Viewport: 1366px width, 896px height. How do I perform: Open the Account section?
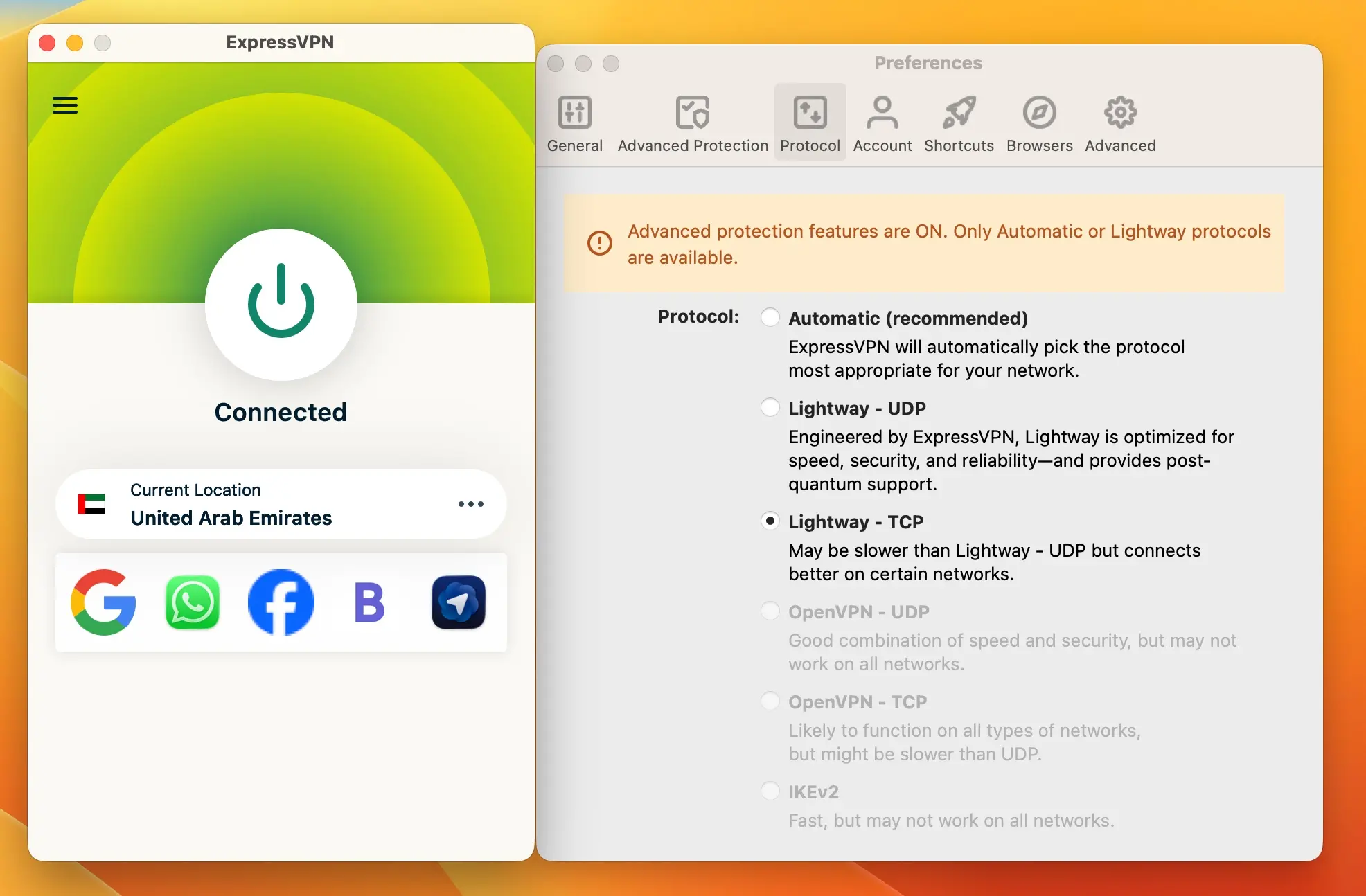[x=882, y=121]
